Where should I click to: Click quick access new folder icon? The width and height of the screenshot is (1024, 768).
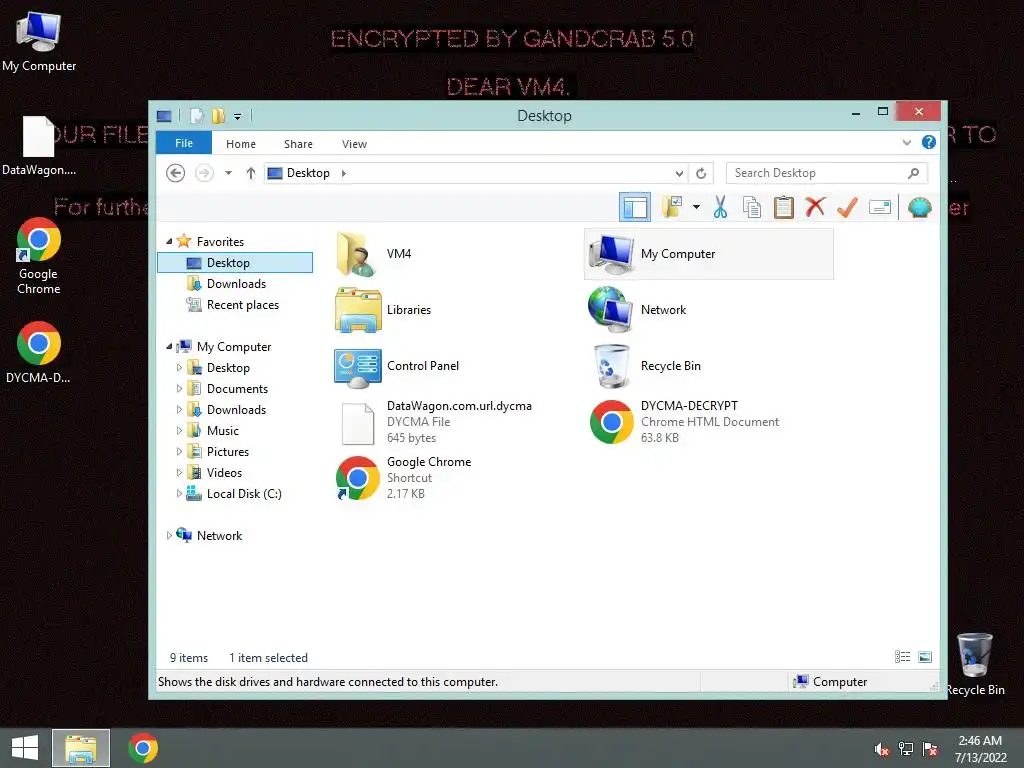click(218, 116)
